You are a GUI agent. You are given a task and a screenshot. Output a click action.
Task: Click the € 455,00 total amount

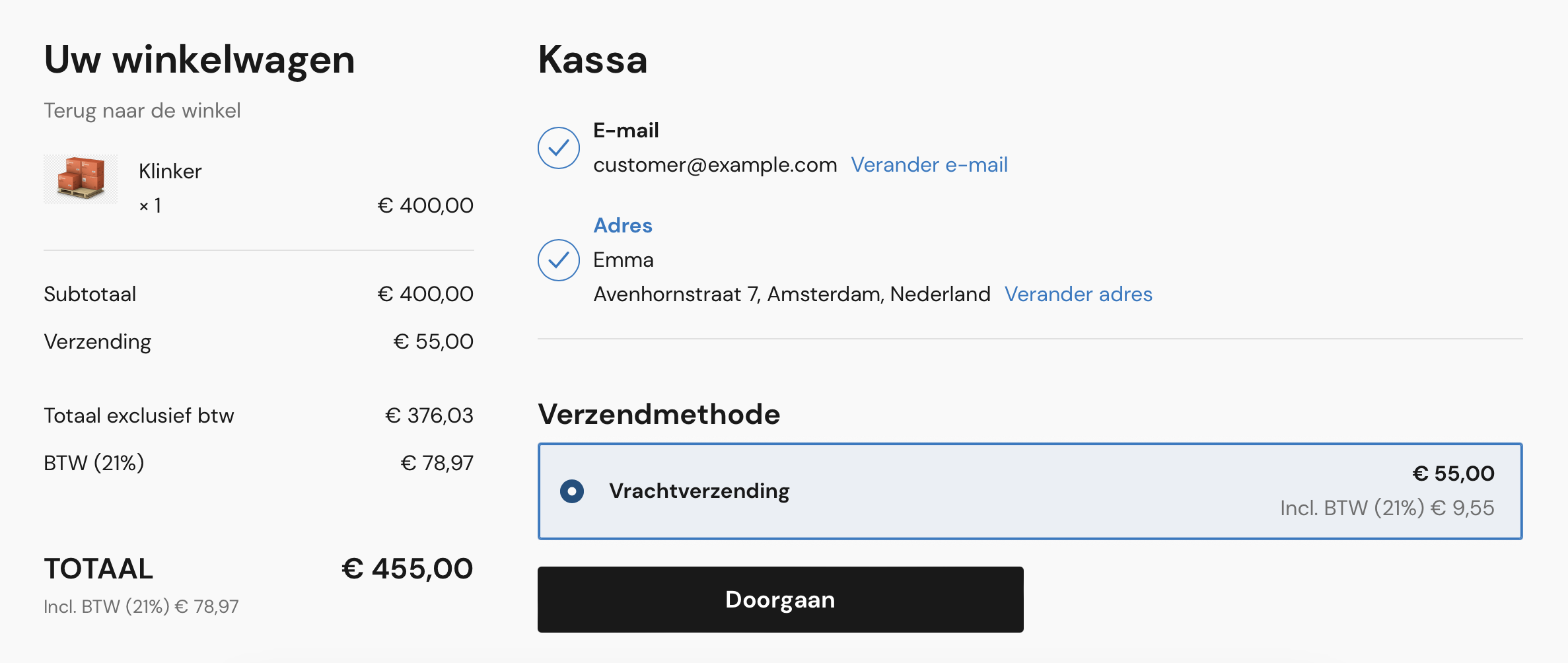(x=407, y=569)
